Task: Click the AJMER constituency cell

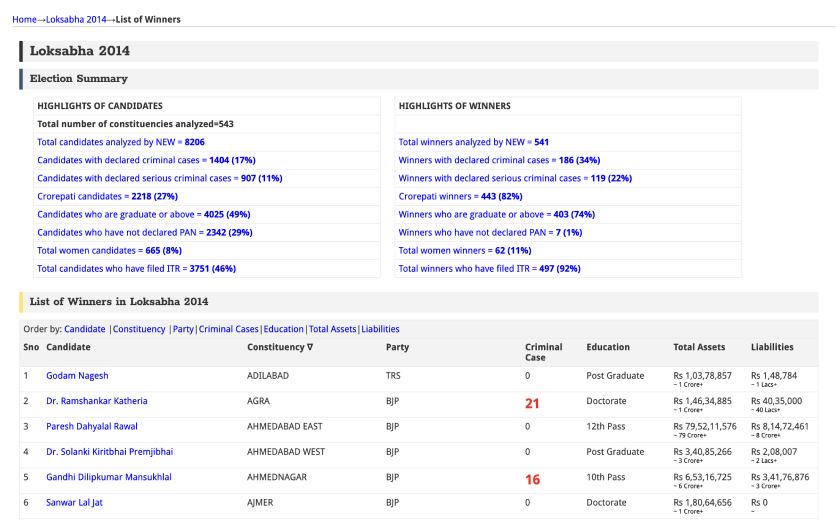Action: (260, 502)
